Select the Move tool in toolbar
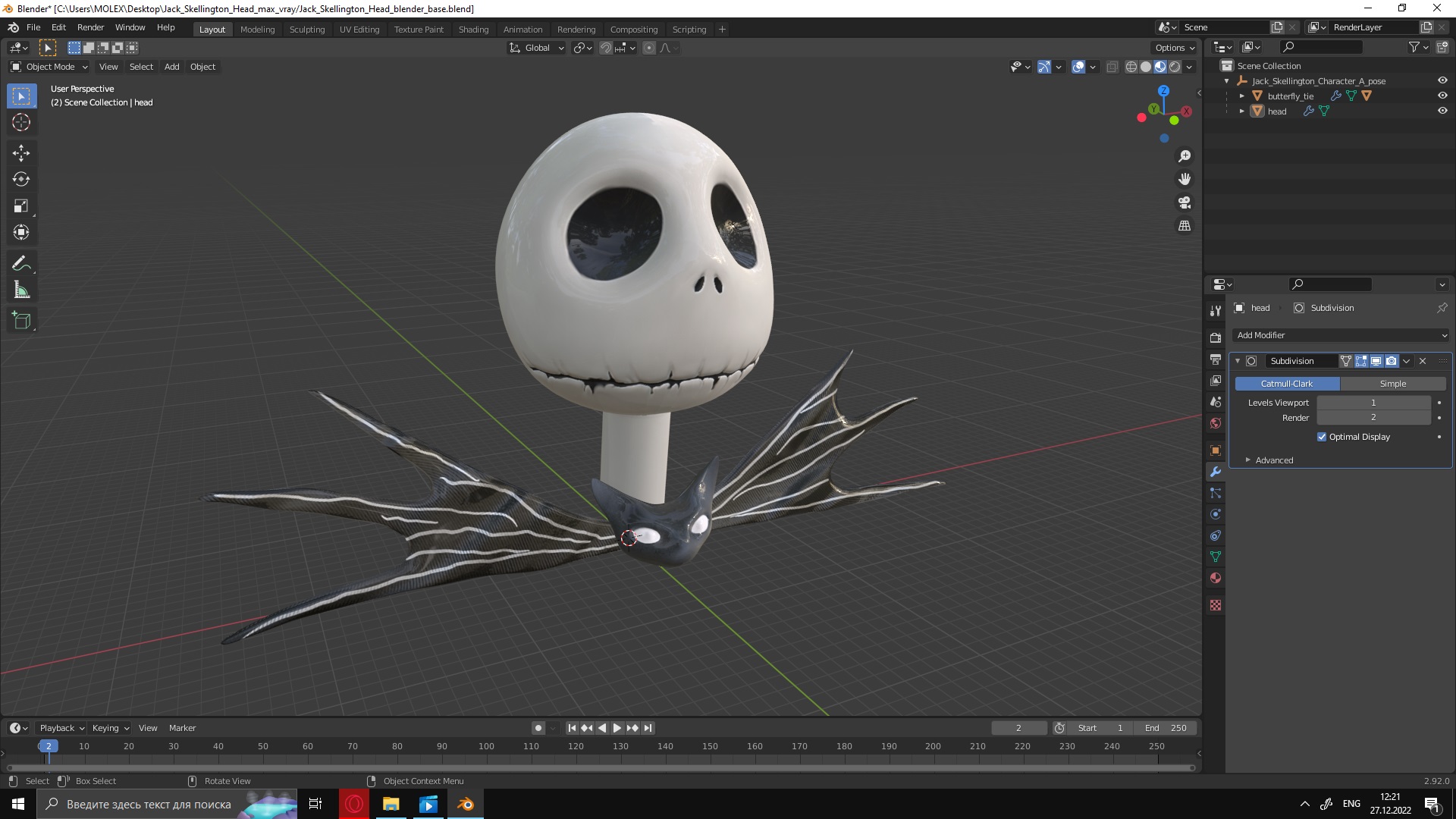Screen dimensions: 1456x819 tap(21, 153)
